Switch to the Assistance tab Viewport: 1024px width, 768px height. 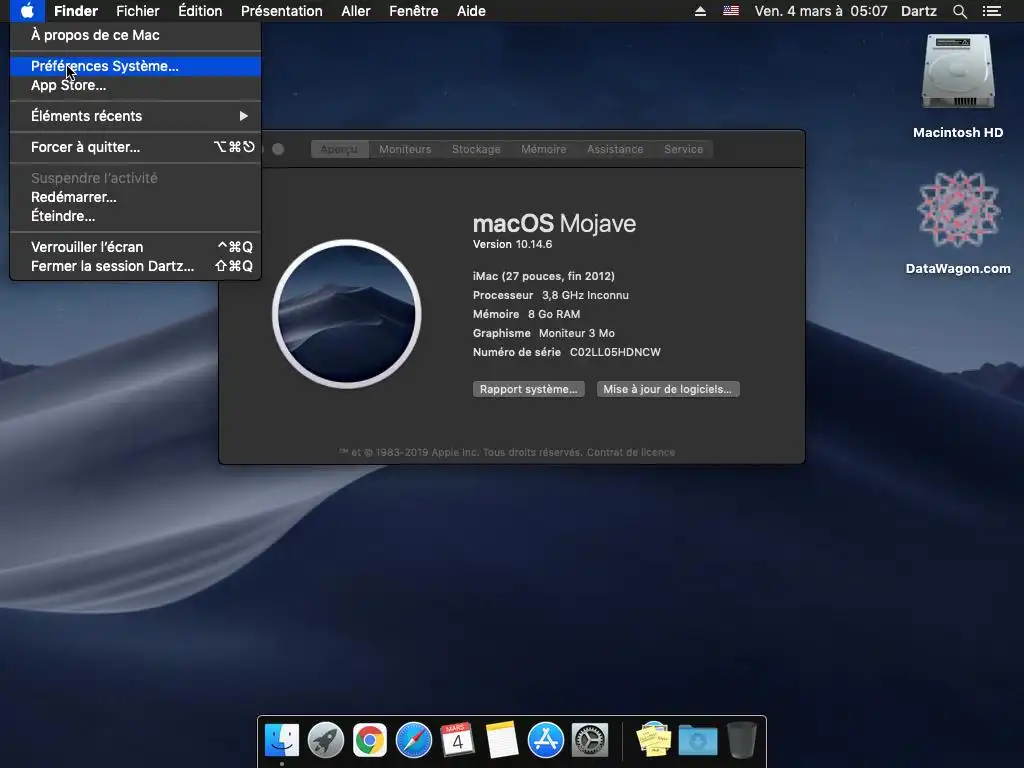(615, 149)
